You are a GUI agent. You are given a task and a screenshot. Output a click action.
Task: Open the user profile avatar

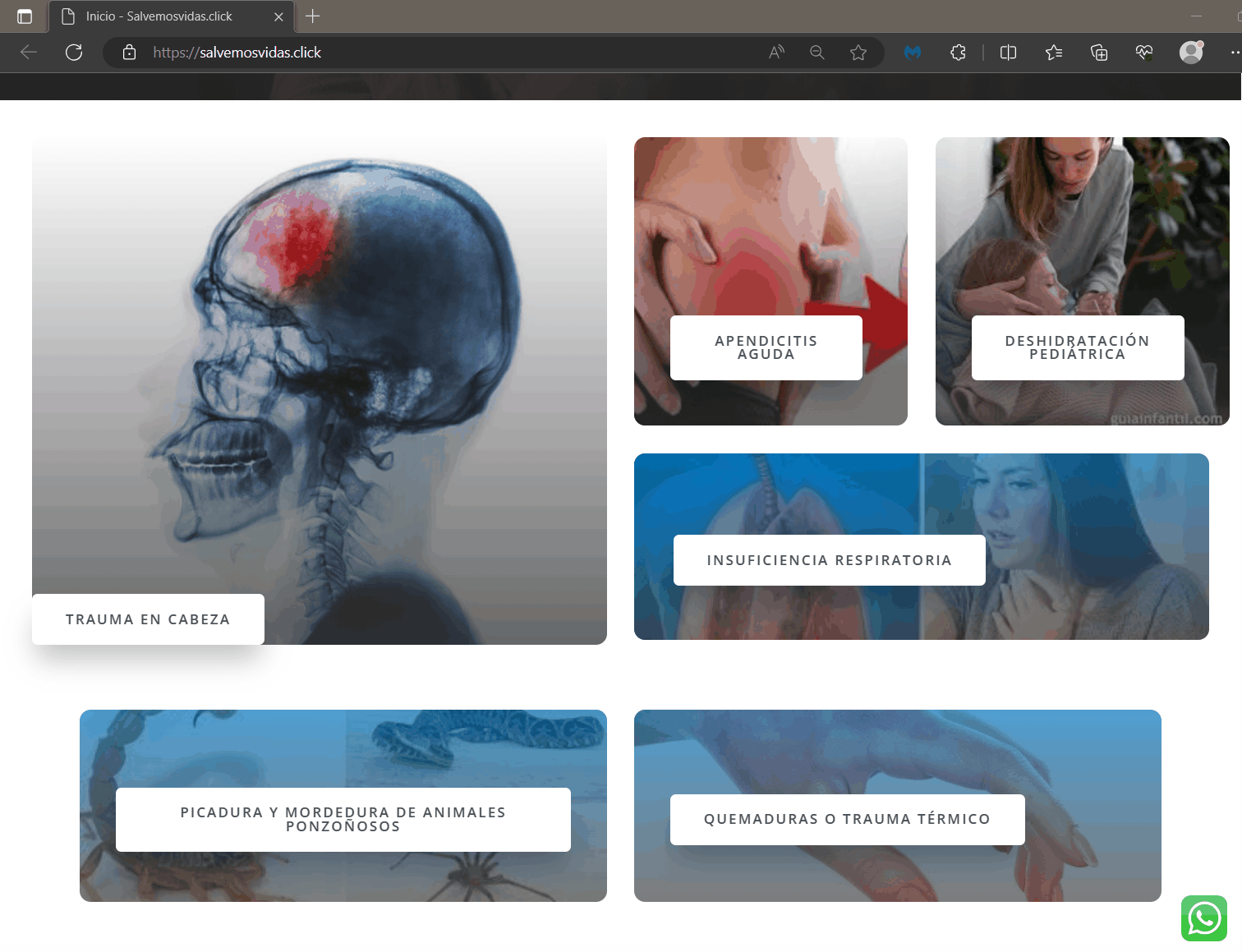coord(1191,52)
